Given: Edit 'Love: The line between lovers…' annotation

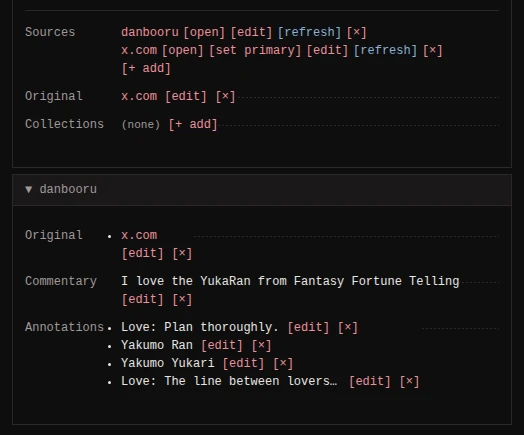Looking at the screenshot, I should pyautogui.click(x=370, y=381).
